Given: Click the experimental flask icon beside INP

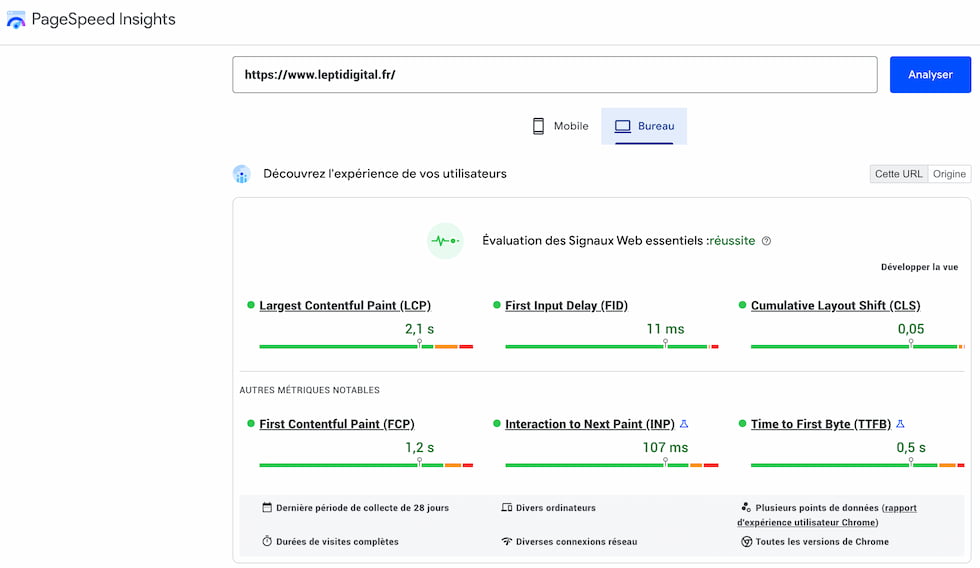Looking at the screenshot, I should (684, 424).
